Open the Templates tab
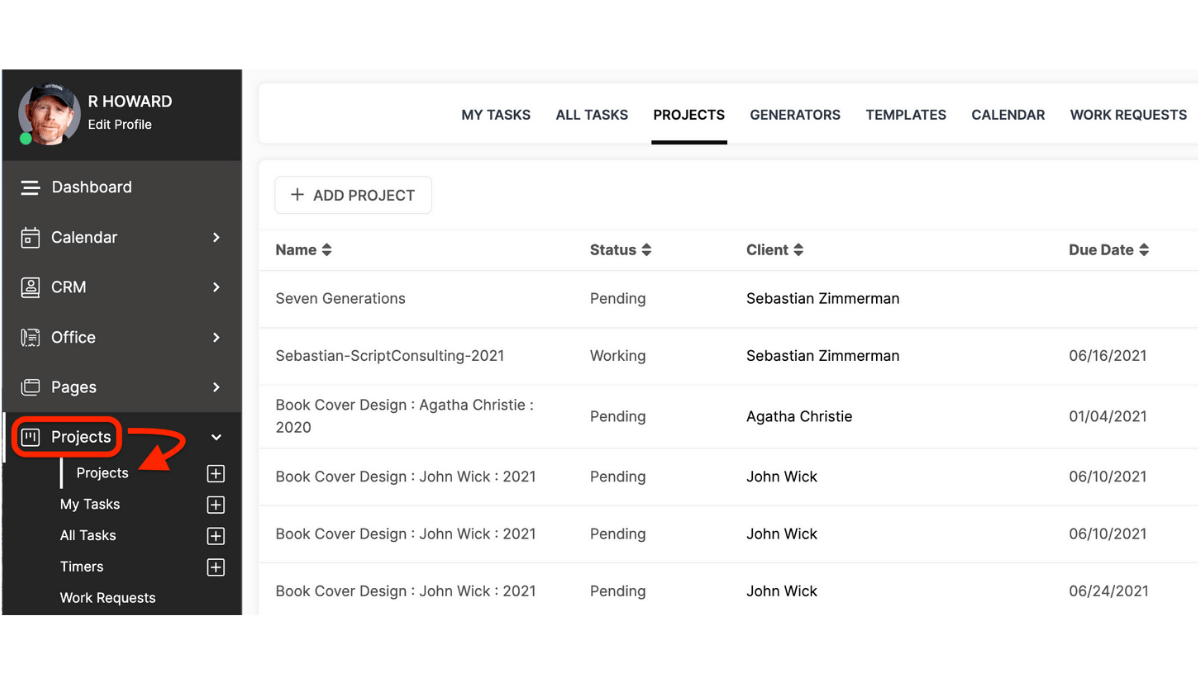The height and width of the screenshot is (685, 1200). 905,114
